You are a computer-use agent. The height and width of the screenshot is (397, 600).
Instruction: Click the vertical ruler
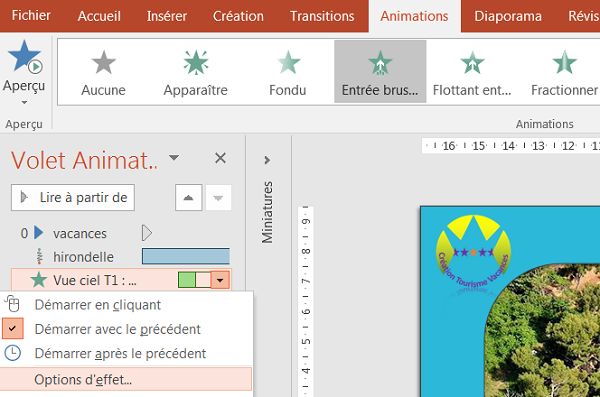[x=305, y=302]
